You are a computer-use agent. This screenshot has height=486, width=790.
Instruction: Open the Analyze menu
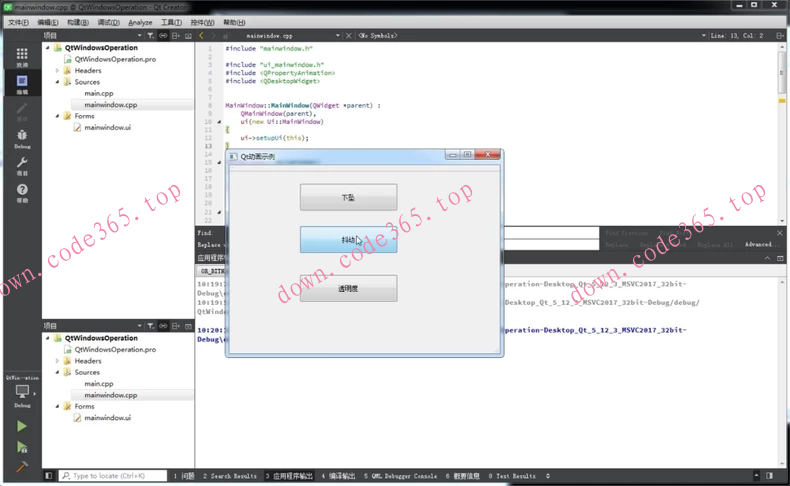coord(140,22)
